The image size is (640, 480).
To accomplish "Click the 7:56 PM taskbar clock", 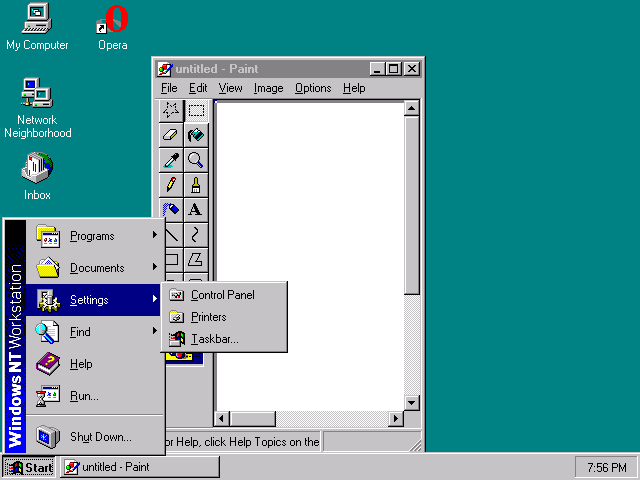I will click(x=606, y=467).
